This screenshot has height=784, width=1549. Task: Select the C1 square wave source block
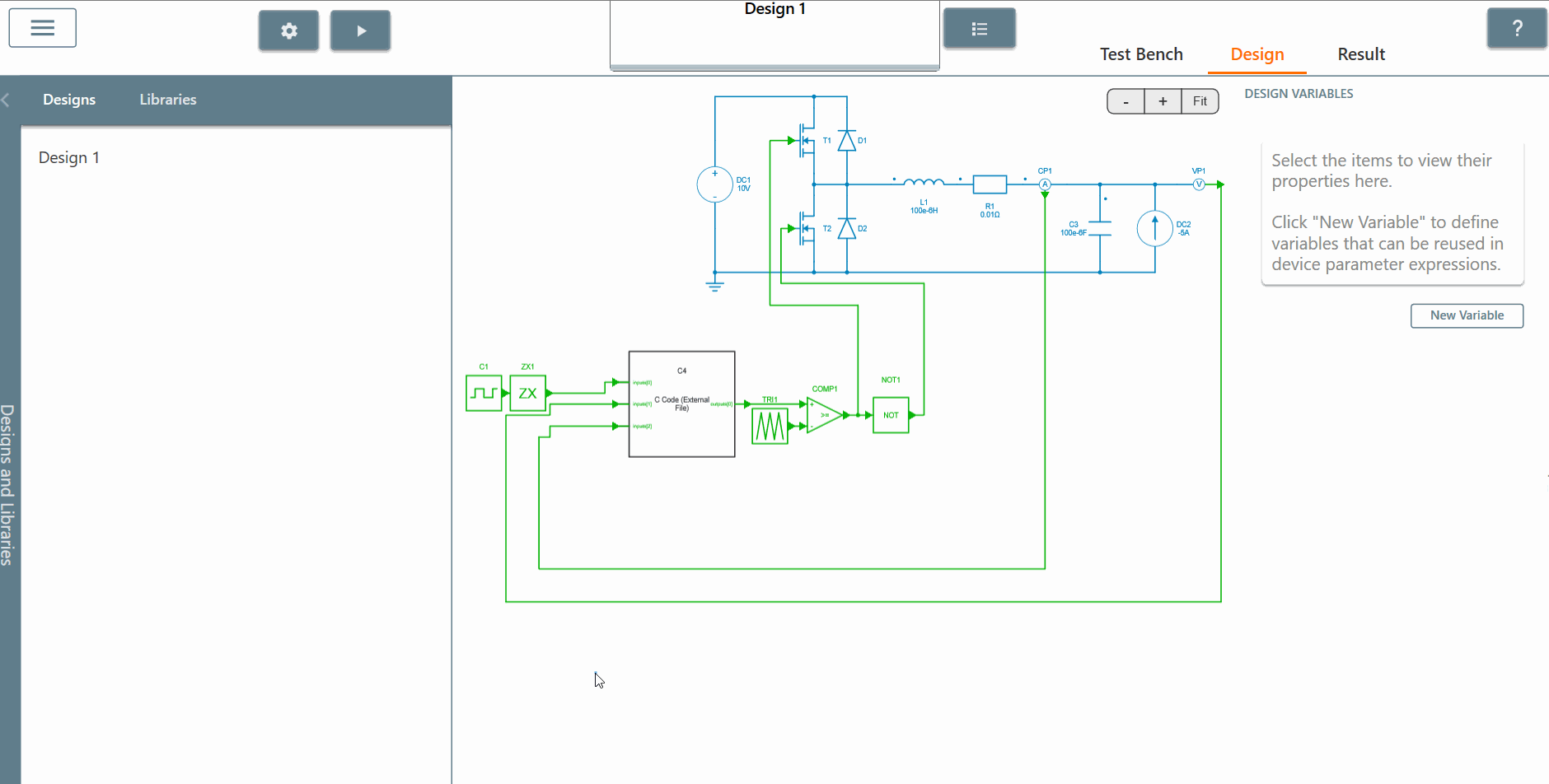(x=484, y=394)
